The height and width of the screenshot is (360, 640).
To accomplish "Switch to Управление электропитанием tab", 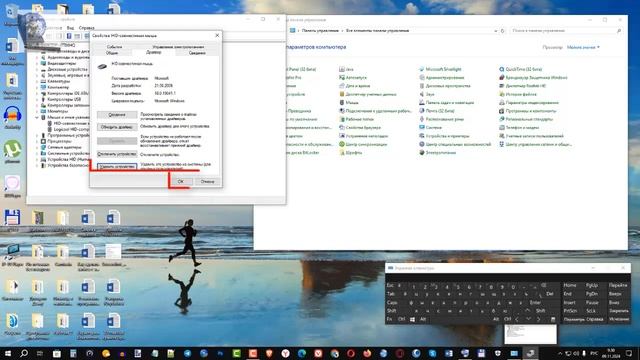I will click(178, 47).
